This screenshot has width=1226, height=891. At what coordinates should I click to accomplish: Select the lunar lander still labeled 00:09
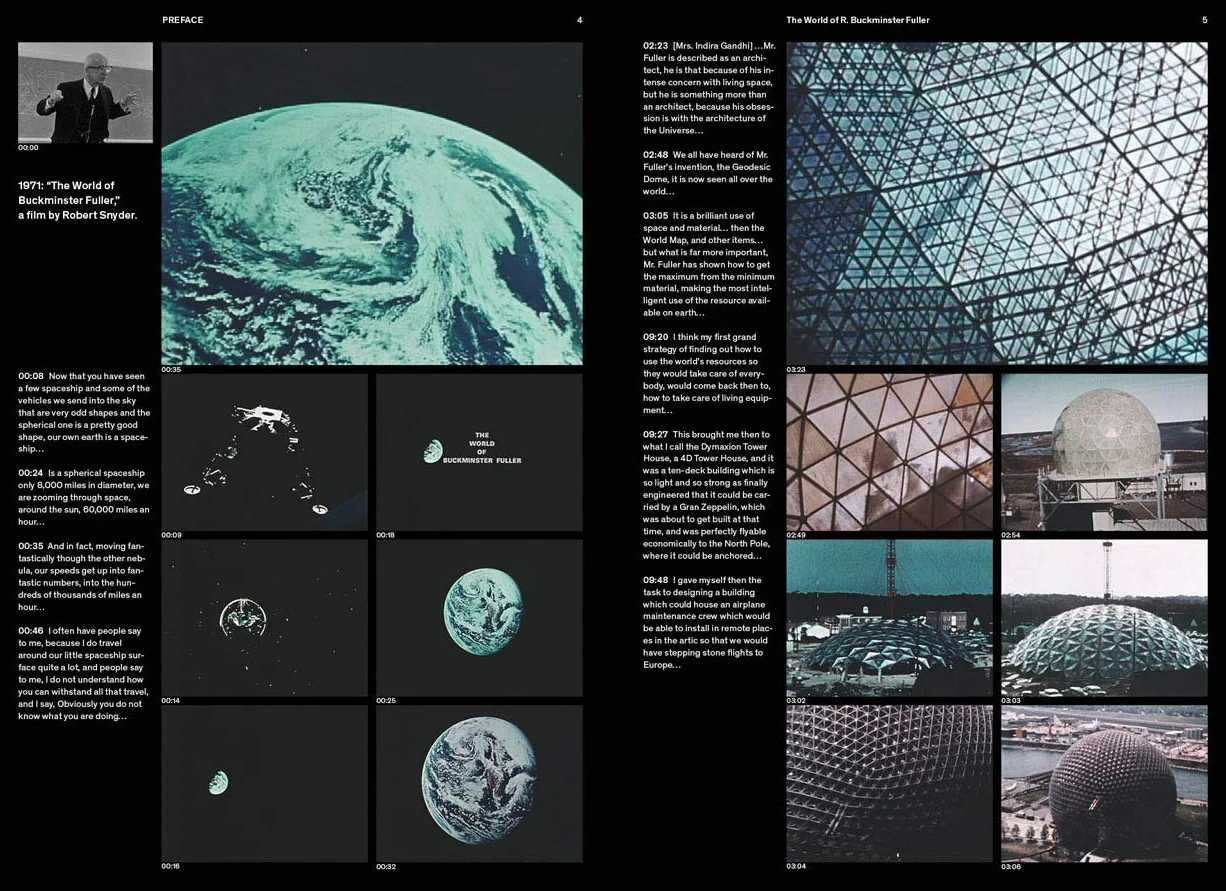click(x=264, y=452)
